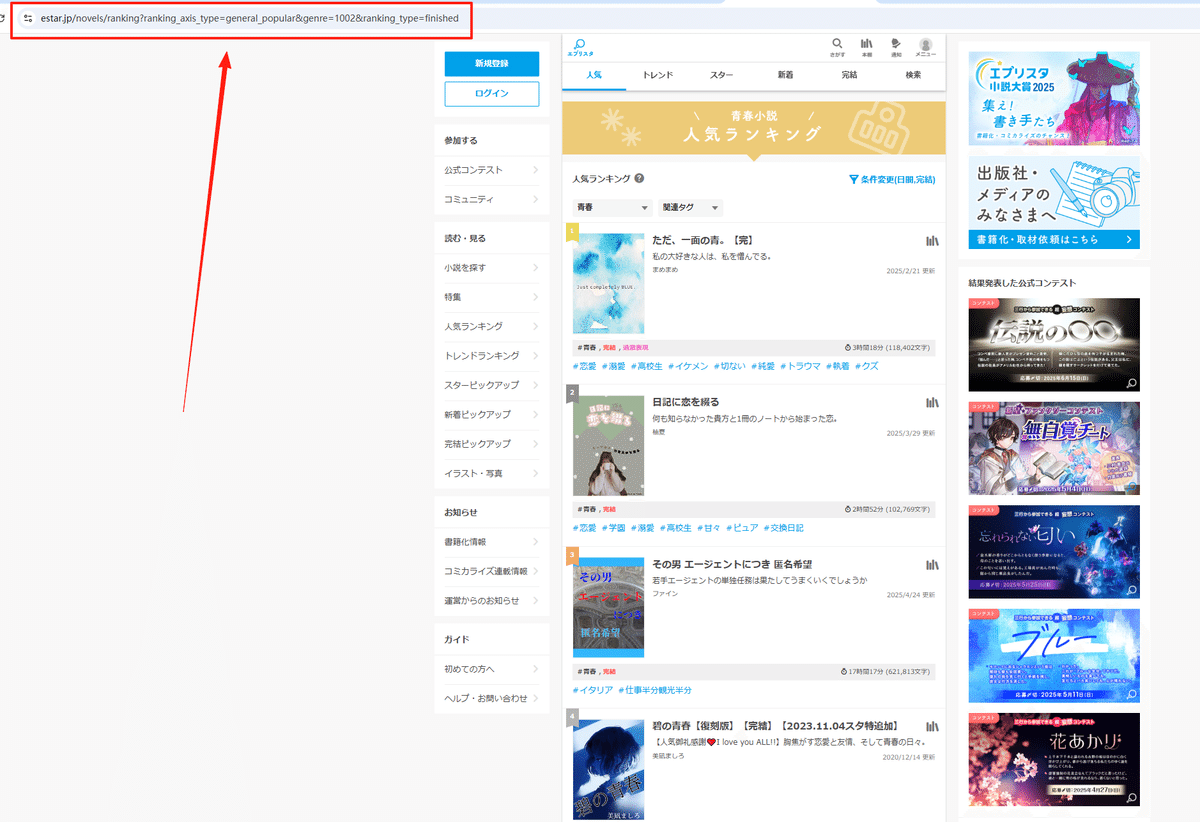
Task: Open the さがす search icon
Action: click(x=838, y=47)
